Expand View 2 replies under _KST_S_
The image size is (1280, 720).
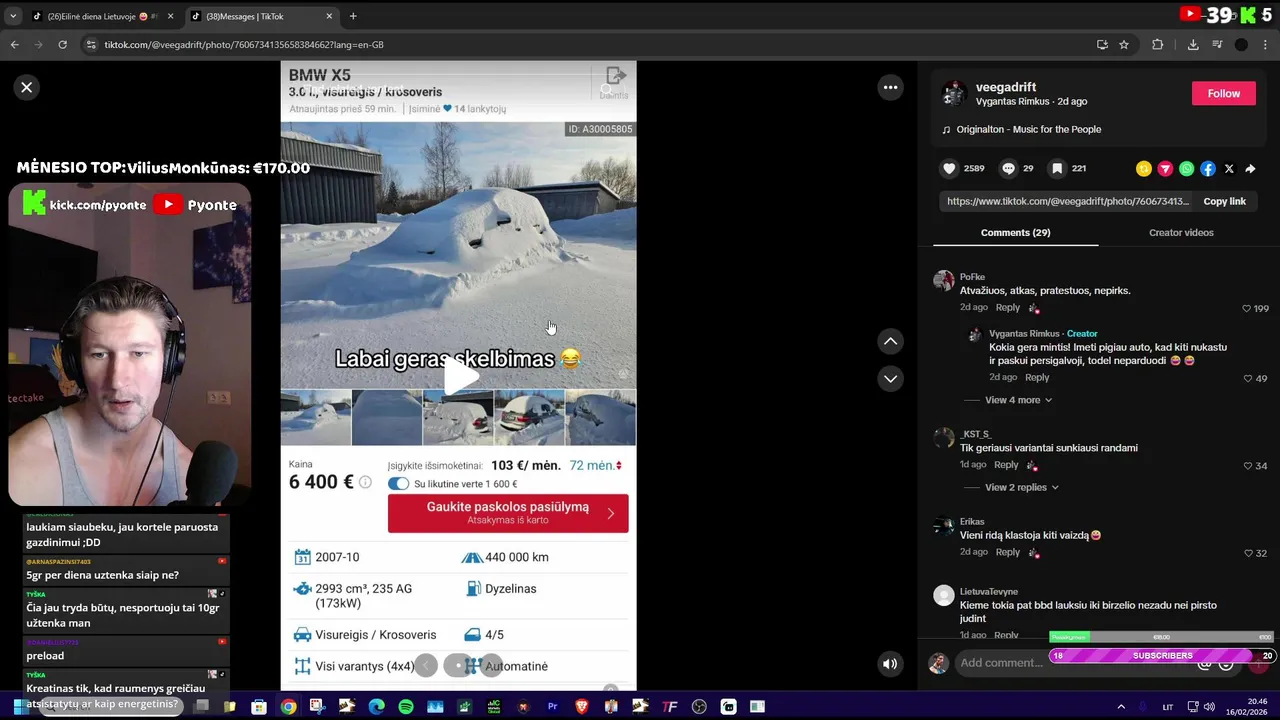(1022, 487)
